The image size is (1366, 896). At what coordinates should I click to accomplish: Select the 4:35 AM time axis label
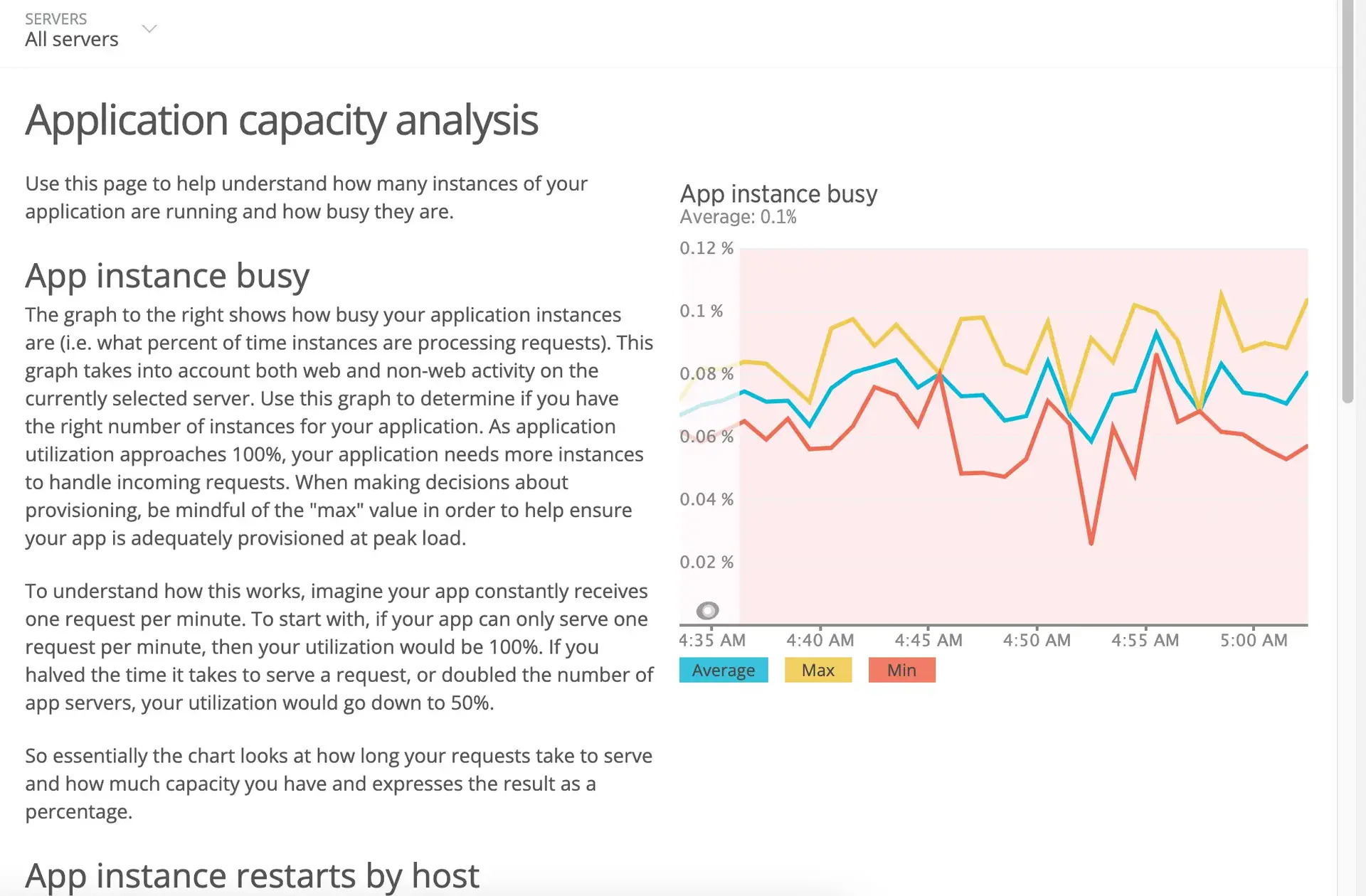click(x=712, y=640)
